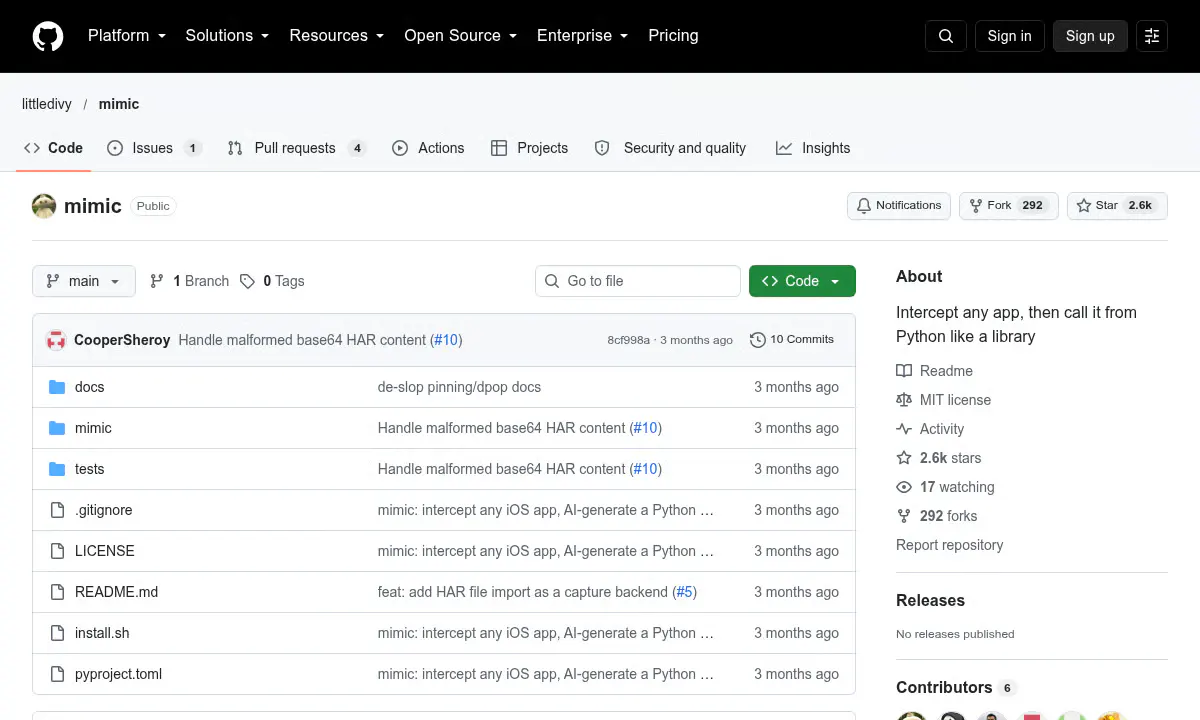Viewport: 1200px width, 720px height.
Task: Click the Pricing link in header
Action: point(673,36)
